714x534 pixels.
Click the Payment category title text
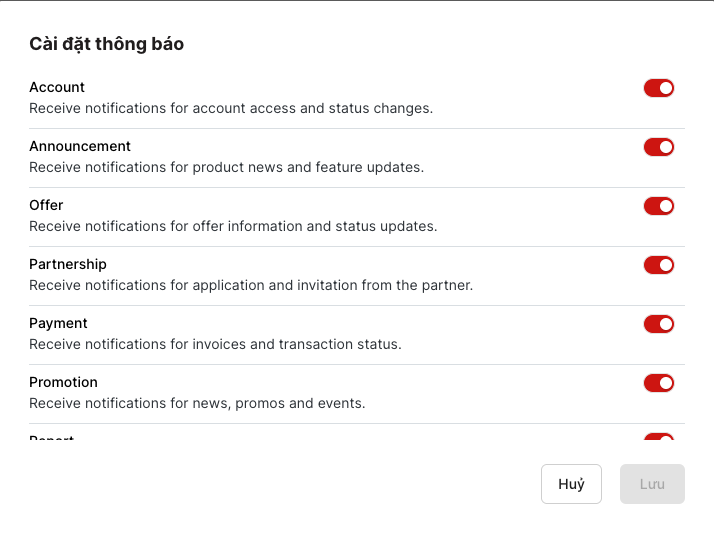58,323
